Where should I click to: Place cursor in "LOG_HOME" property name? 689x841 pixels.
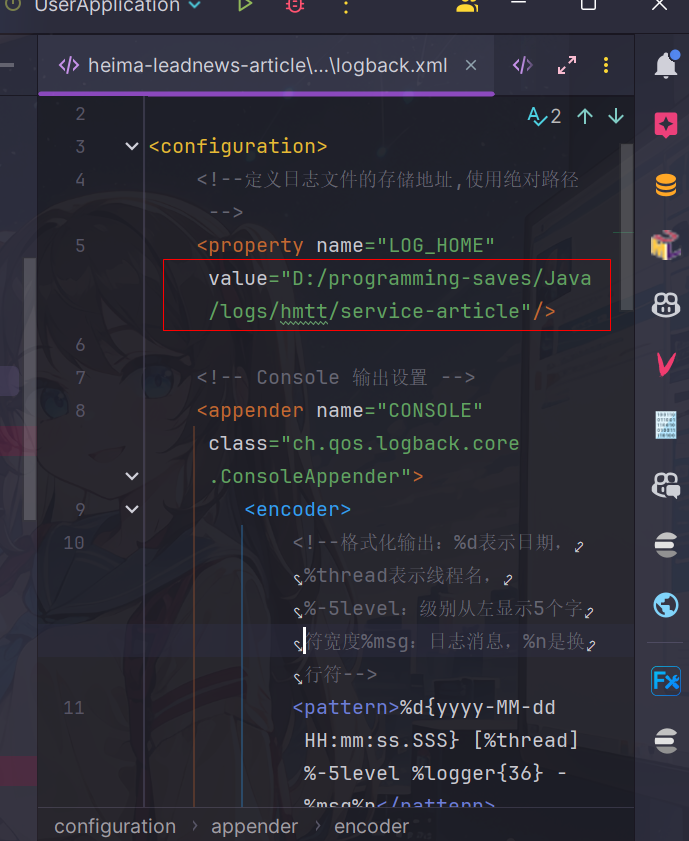(435, 246)
